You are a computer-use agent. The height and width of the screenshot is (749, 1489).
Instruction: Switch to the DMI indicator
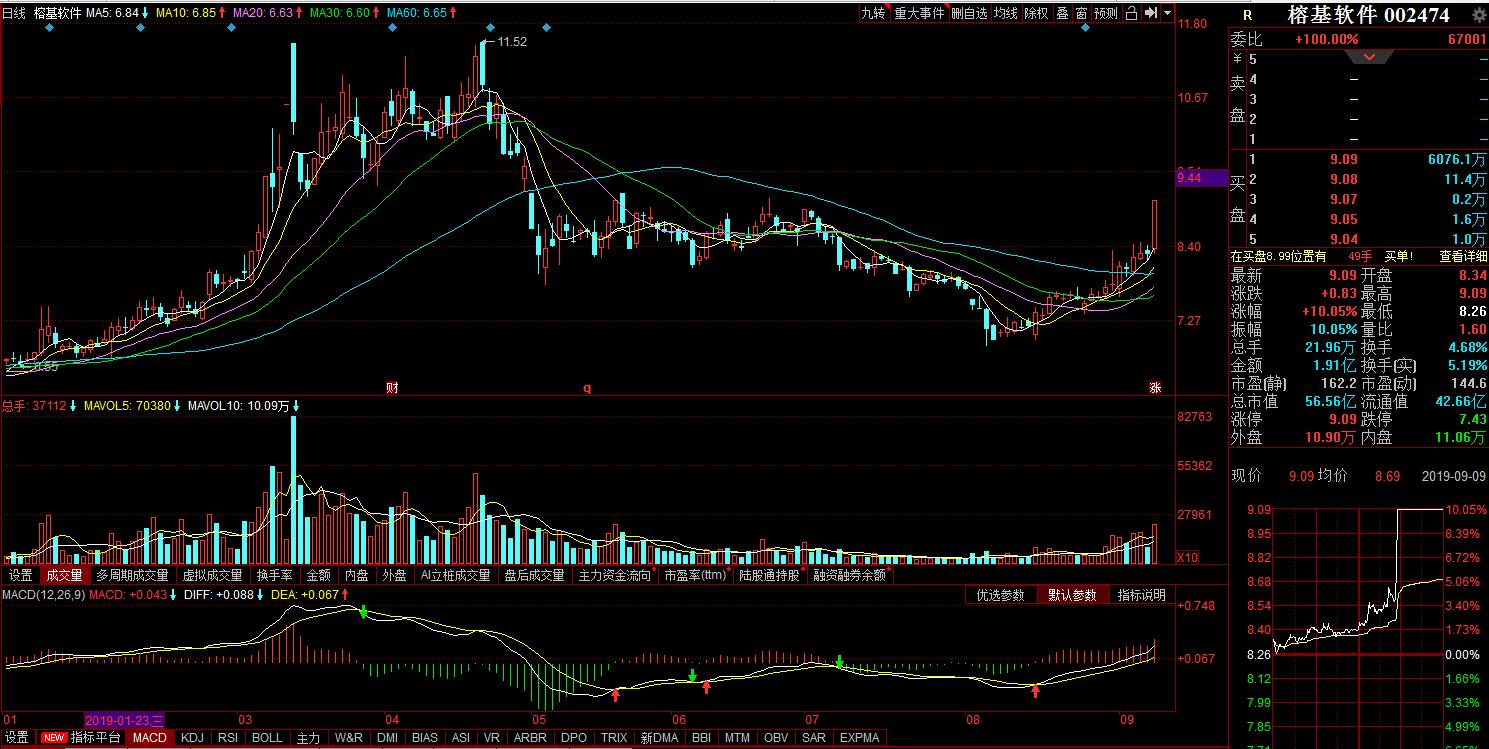(387, 738)
